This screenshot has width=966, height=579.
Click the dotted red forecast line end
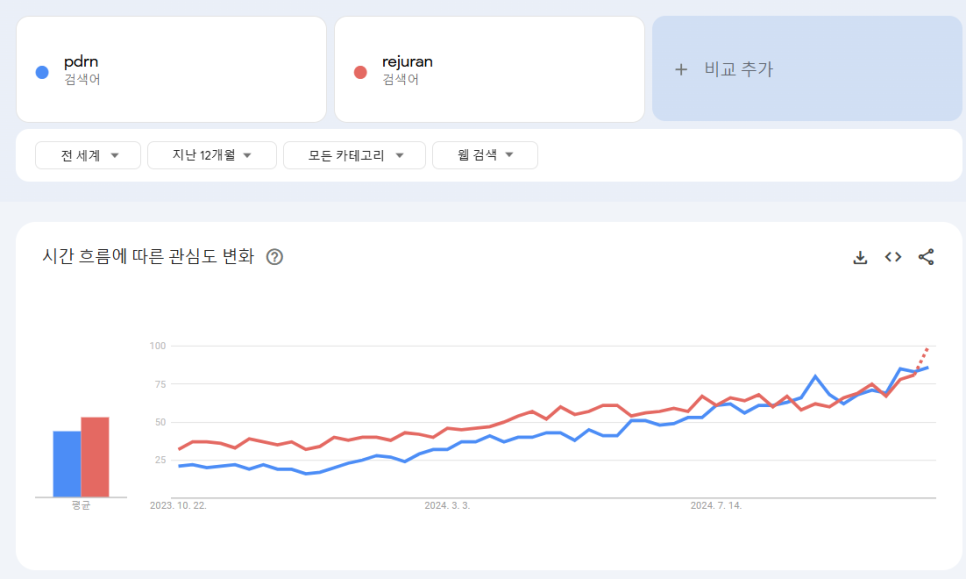(927, 349)
